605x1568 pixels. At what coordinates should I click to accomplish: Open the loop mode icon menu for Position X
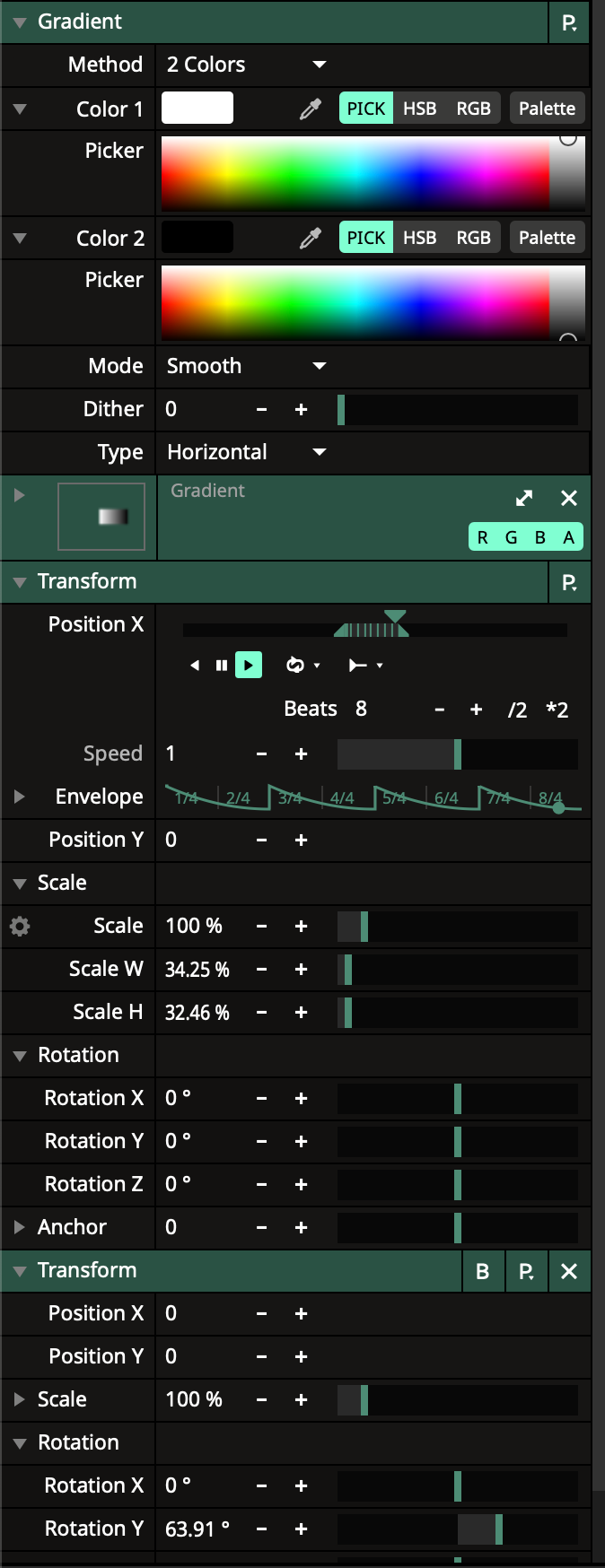point(302,666)
